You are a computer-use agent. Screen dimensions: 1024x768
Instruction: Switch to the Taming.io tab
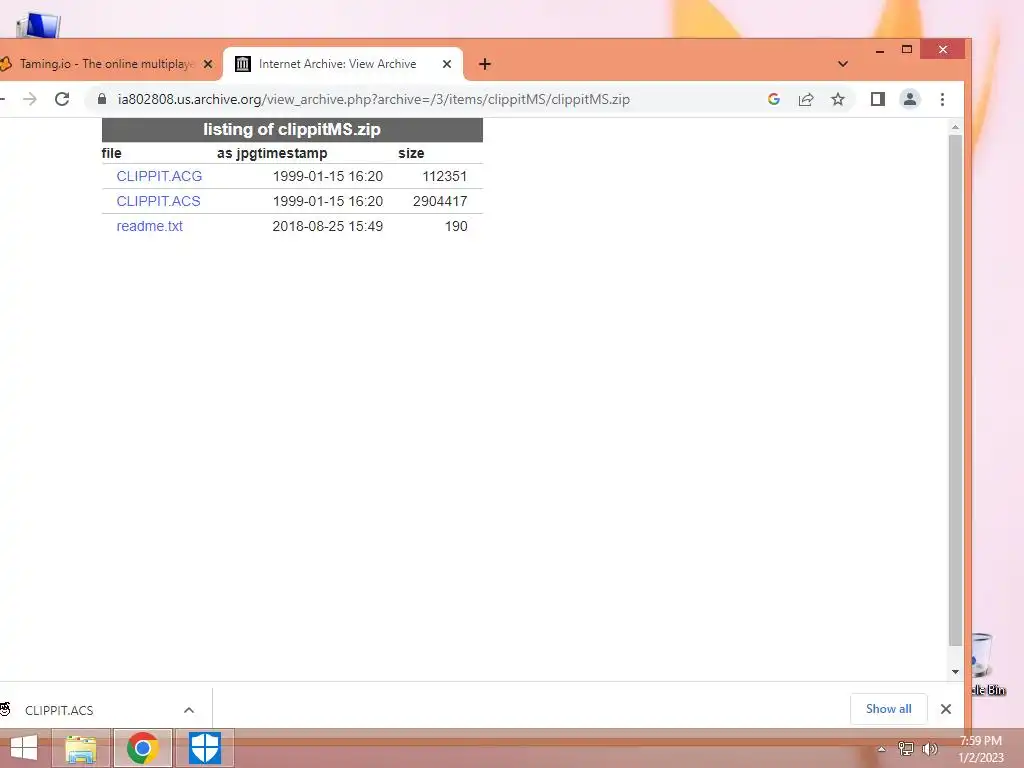pos(104,64)
